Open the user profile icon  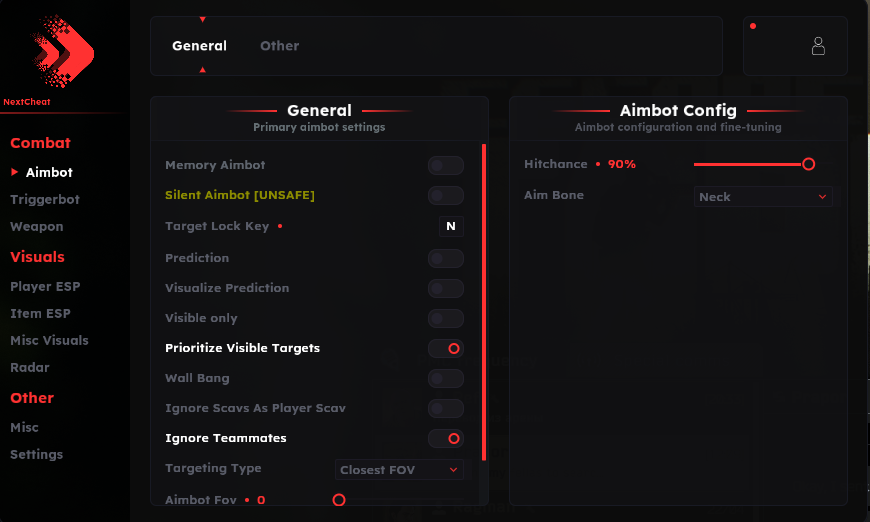coord(818,46)
